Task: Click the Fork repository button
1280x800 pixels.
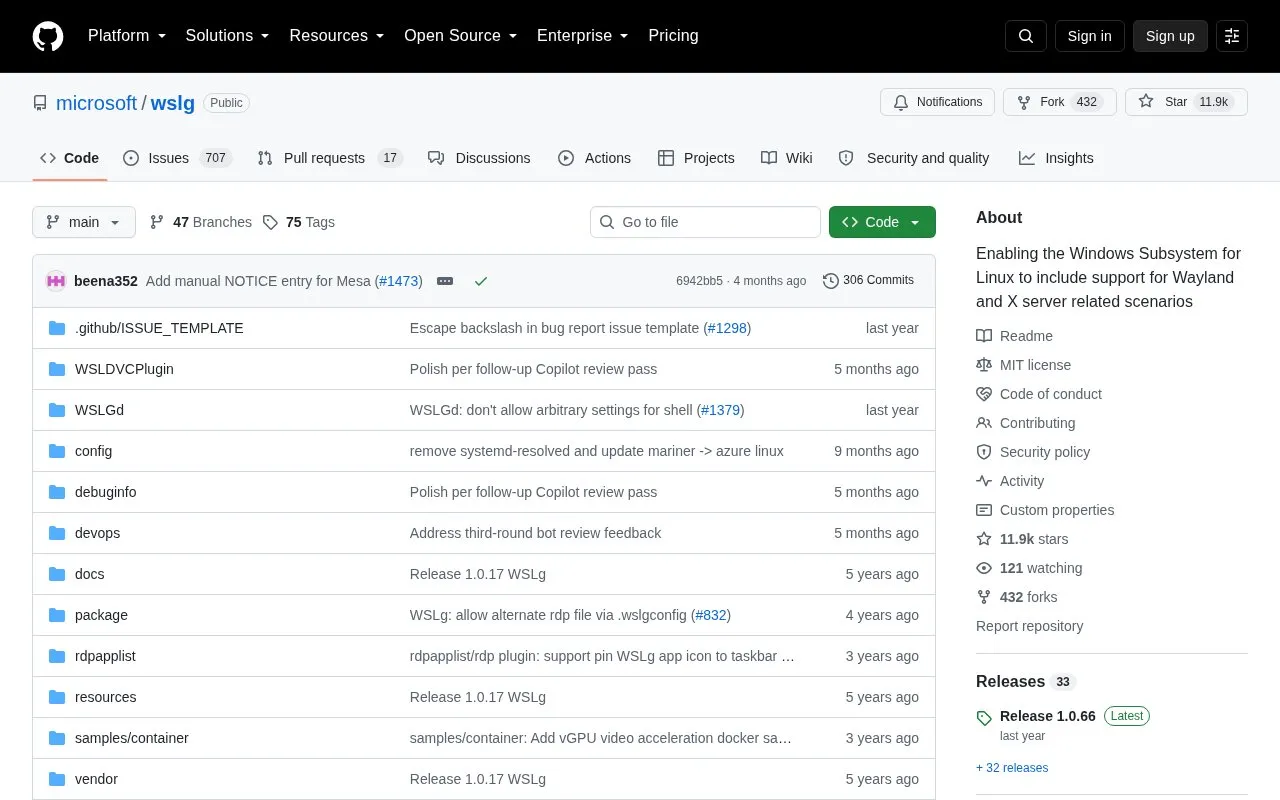Action: (1060, 102)
